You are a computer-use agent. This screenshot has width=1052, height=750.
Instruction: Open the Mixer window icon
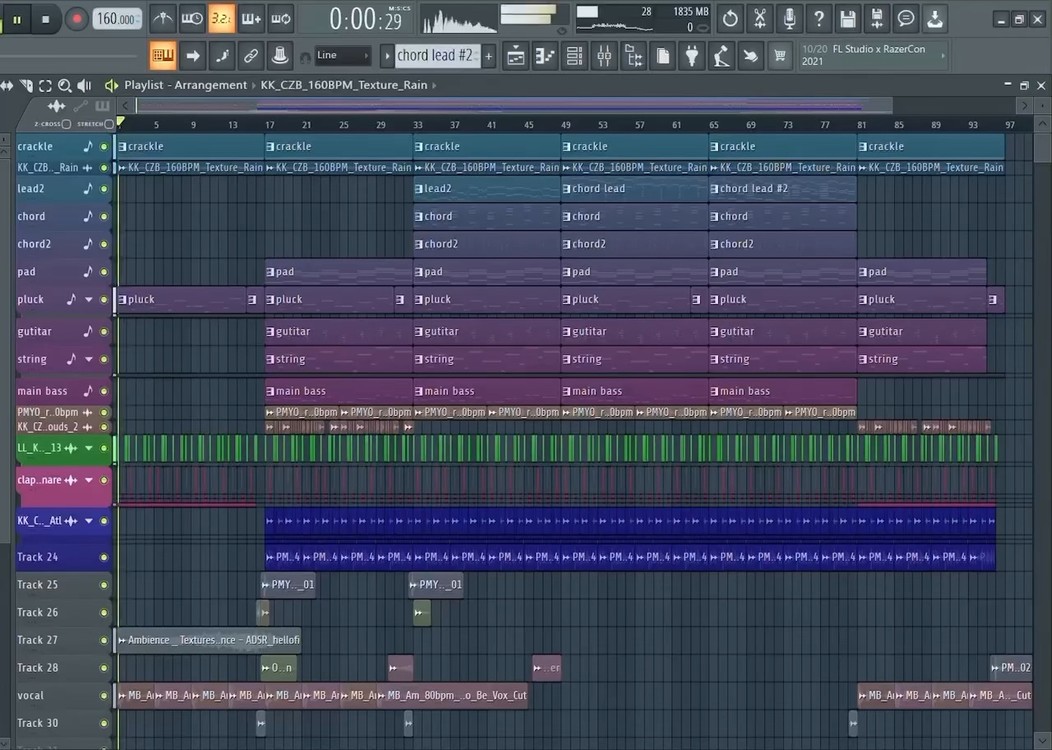[603, 56]
